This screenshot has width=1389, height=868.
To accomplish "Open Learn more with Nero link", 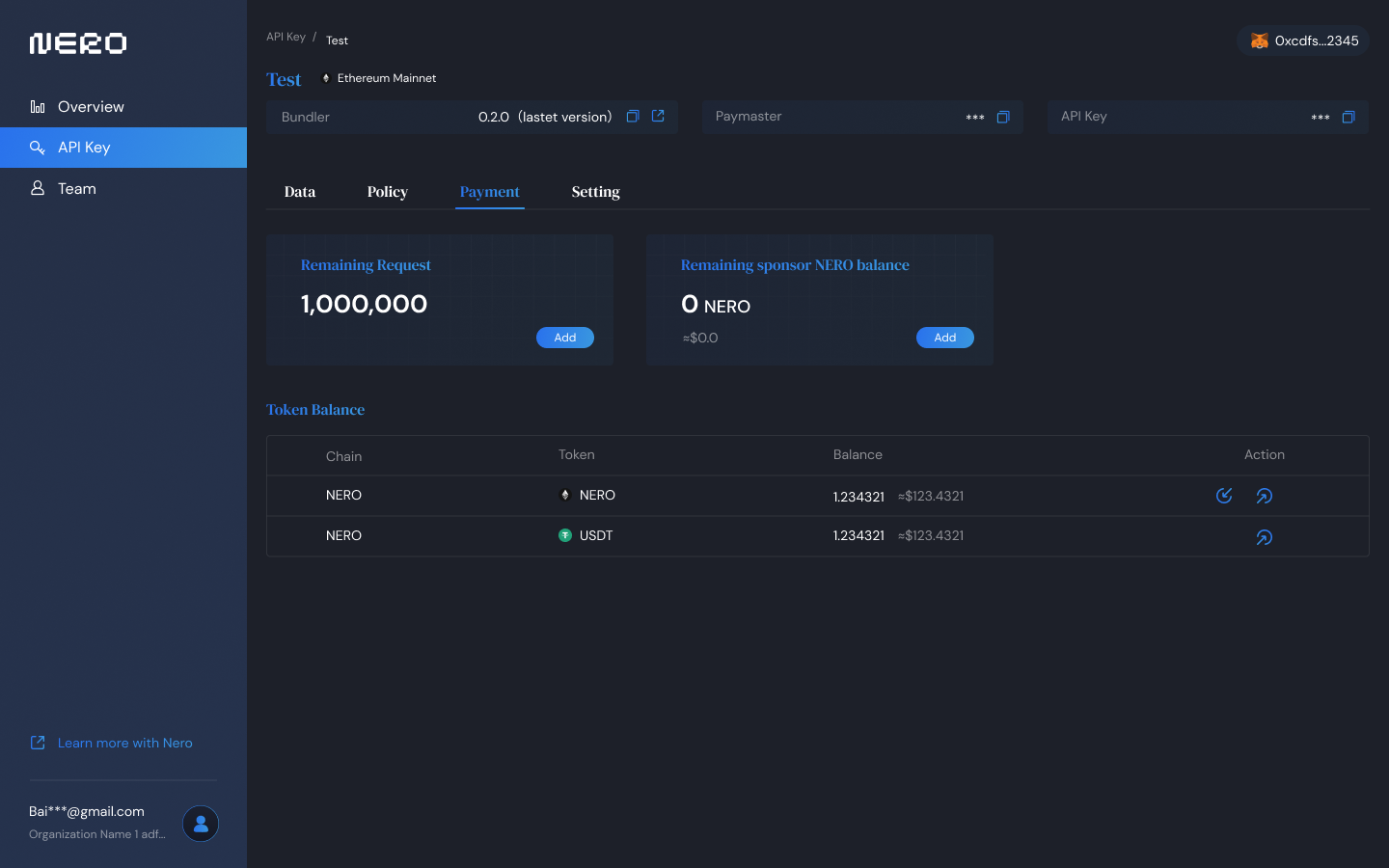I will pos(124,743).
